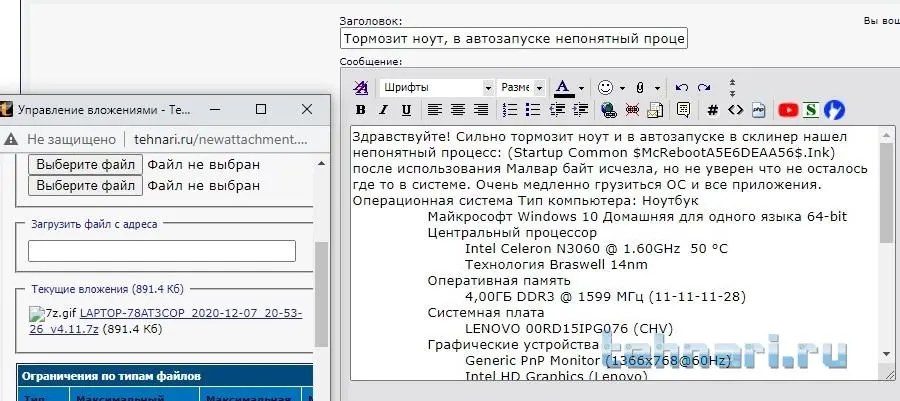Insert a numbered ordered list

tap(510, 110)
